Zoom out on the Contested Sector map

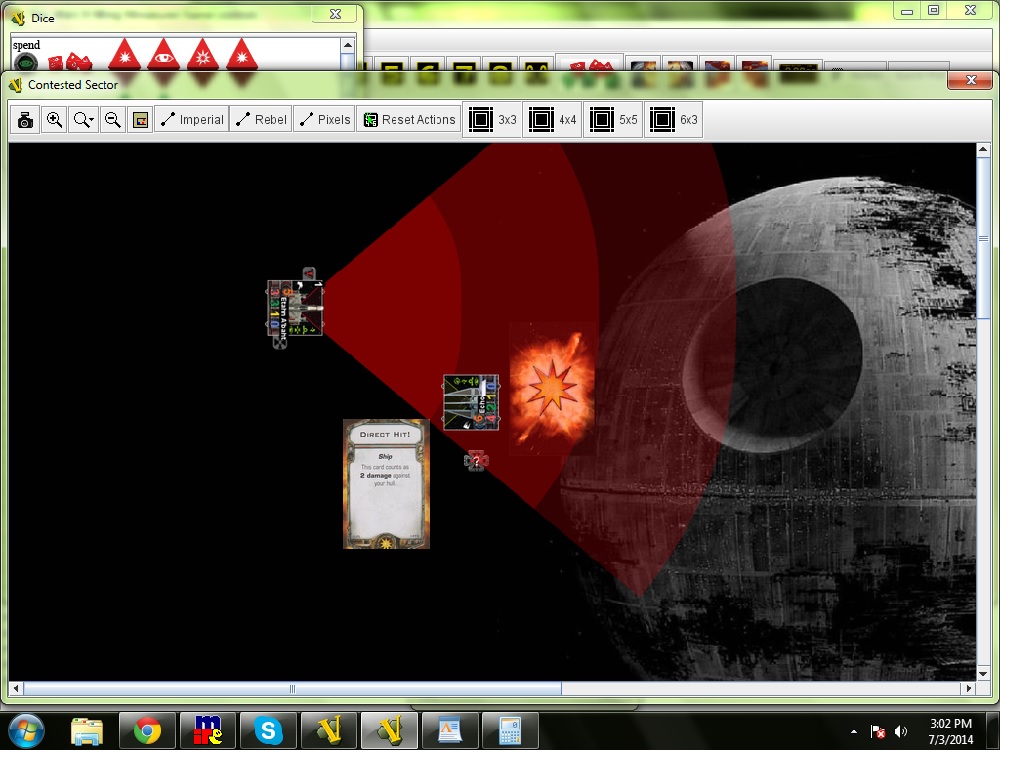(113, 120)
